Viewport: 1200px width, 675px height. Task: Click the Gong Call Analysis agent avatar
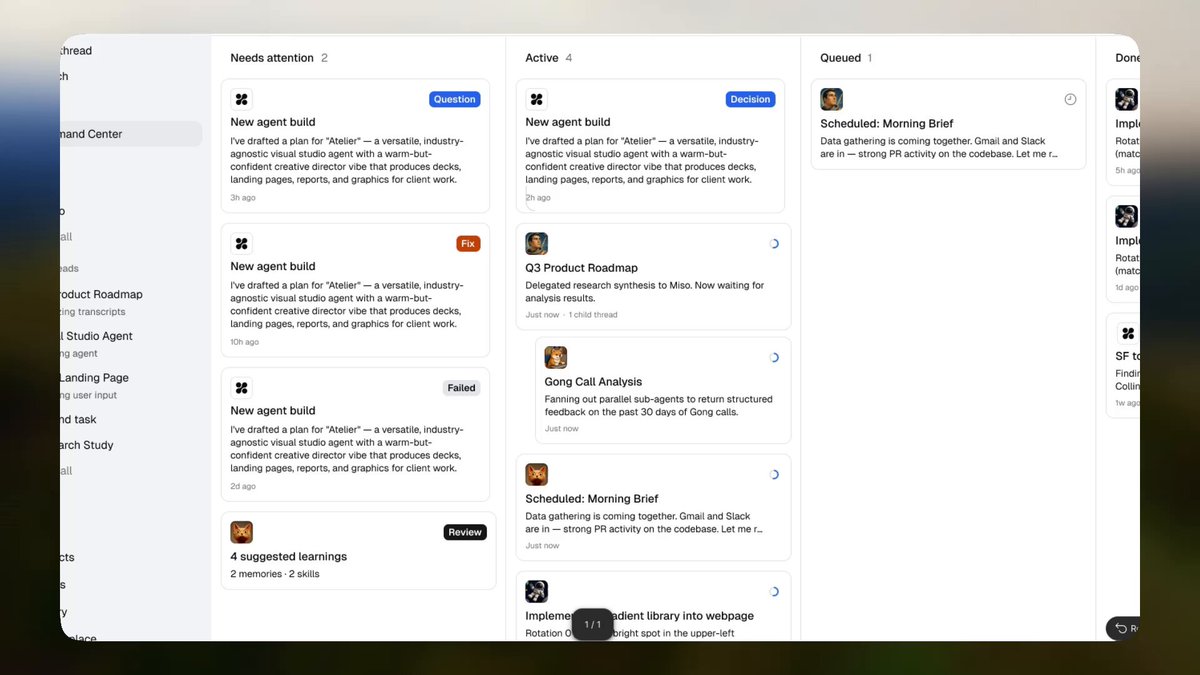point(556,357)
